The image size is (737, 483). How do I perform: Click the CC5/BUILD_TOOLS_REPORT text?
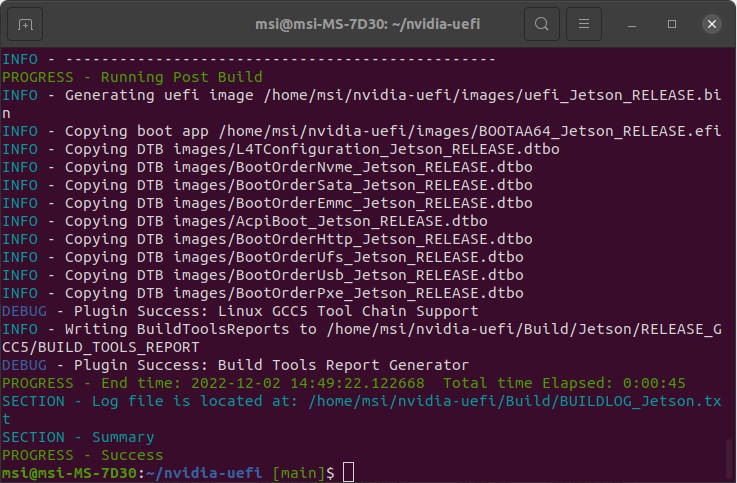coord(101,347)
